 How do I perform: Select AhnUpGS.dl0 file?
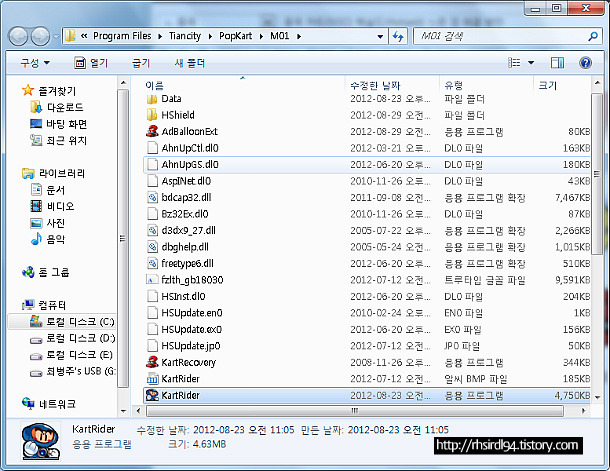(x=368, y=165)
